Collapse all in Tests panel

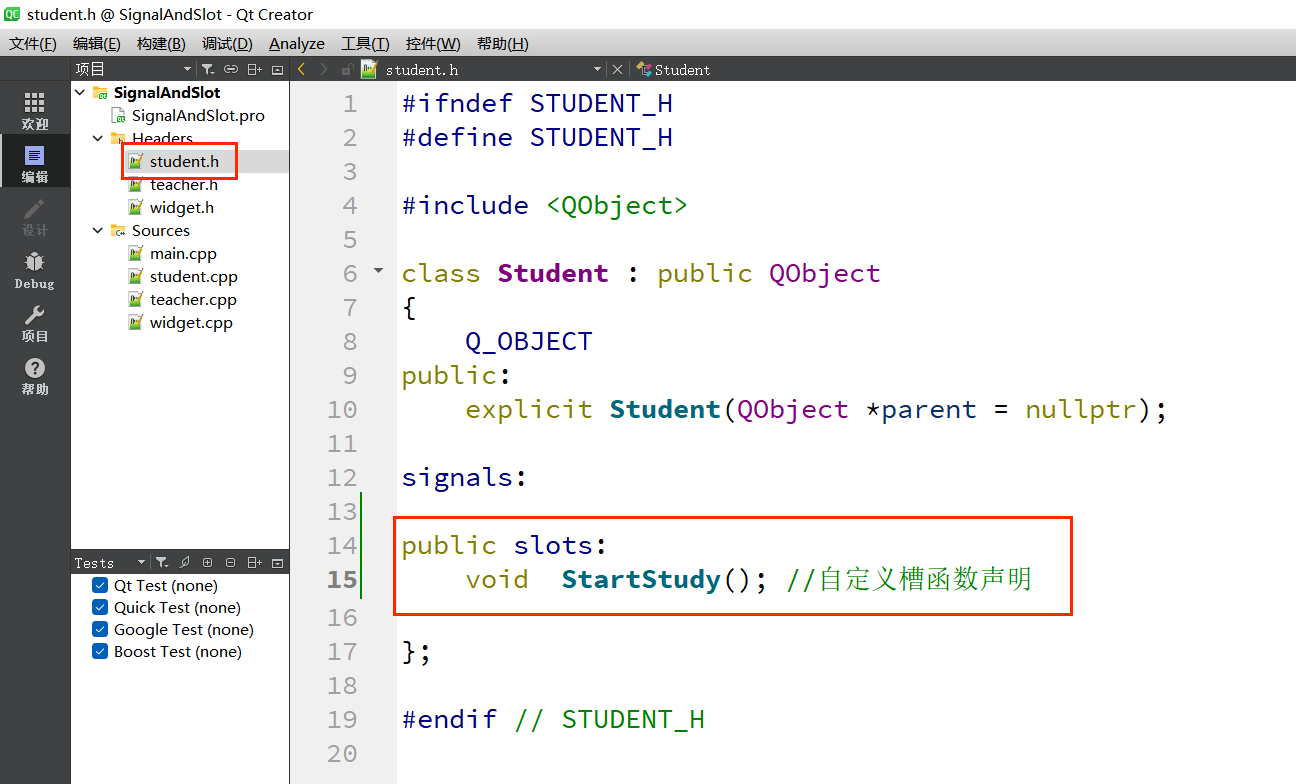point(231,563)
